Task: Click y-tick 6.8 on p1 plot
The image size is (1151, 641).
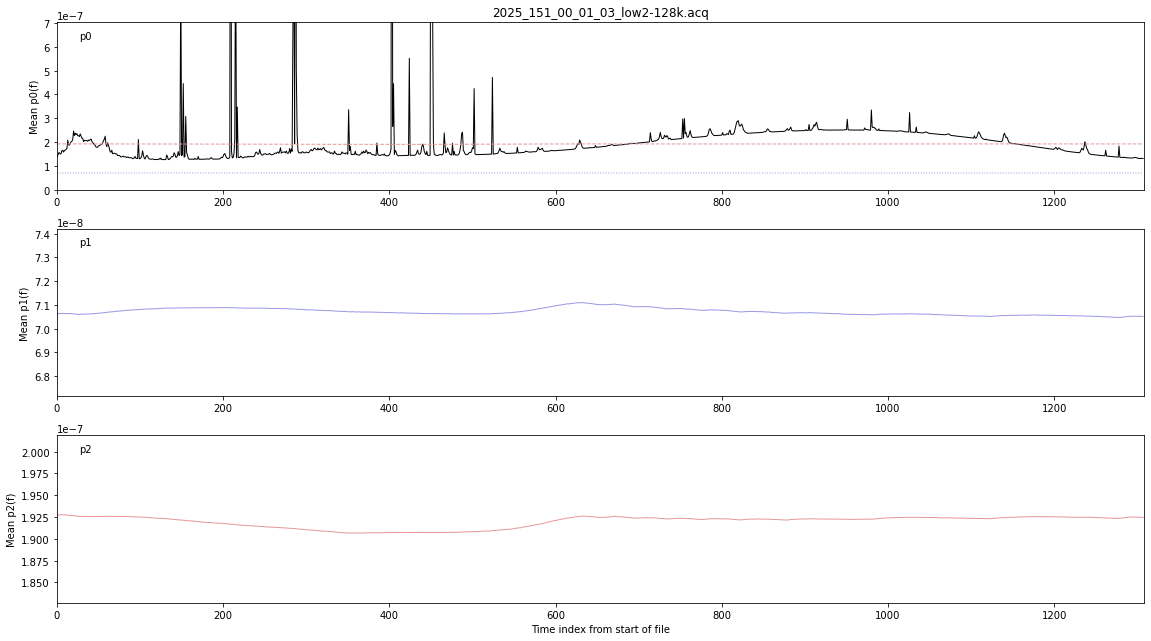Action: pyautogui.click(x=43, y=377)
